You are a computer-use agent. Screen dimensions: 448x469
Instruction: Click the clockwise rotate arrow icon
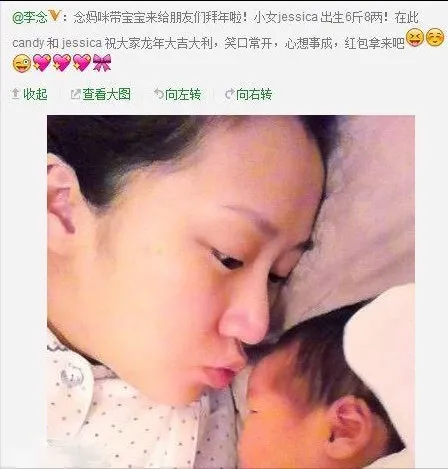coord(230,94)
